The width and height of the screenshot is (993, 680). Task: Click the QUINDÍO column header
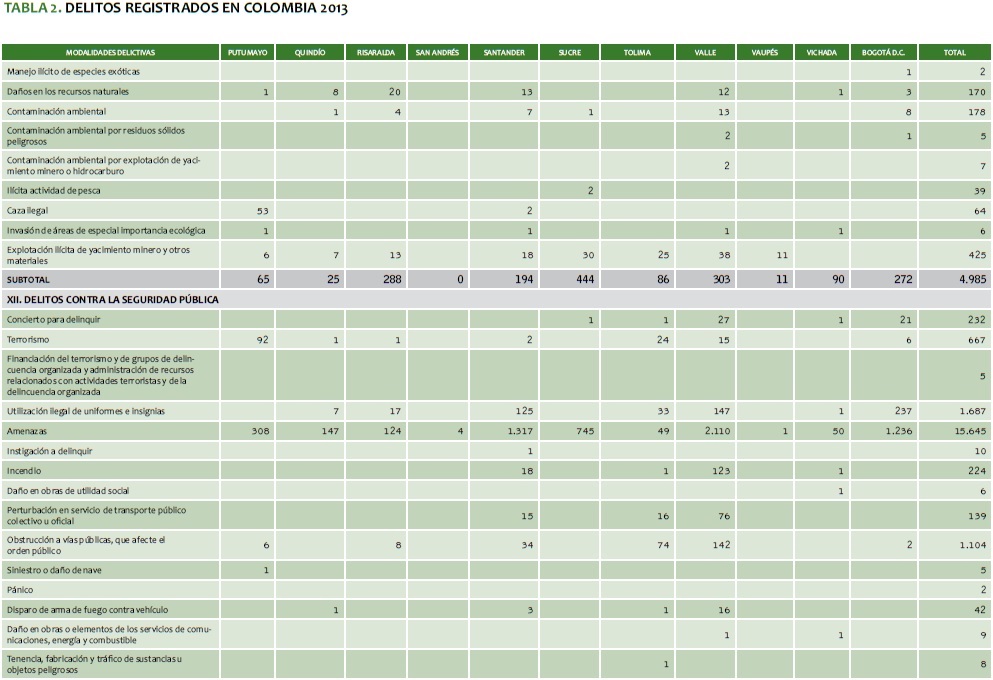310,52
